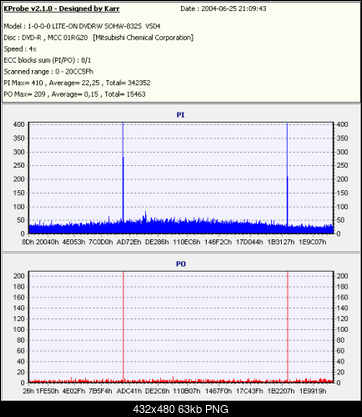Click the 17D044h label on PI axis
The width and height of the screenshot is (362, 417).
click(249, 242)
